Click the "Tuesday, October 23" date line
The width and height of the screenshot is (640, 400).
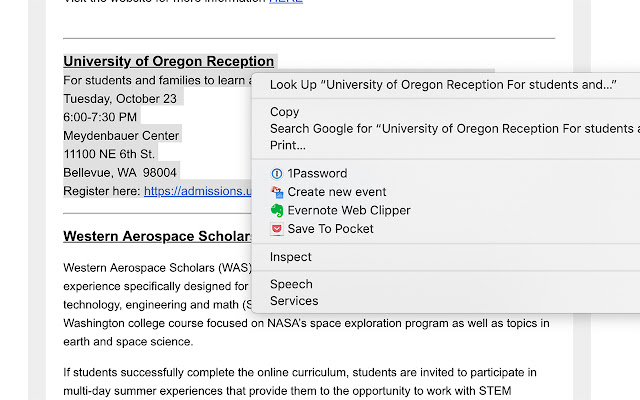(x=120, y=98)
